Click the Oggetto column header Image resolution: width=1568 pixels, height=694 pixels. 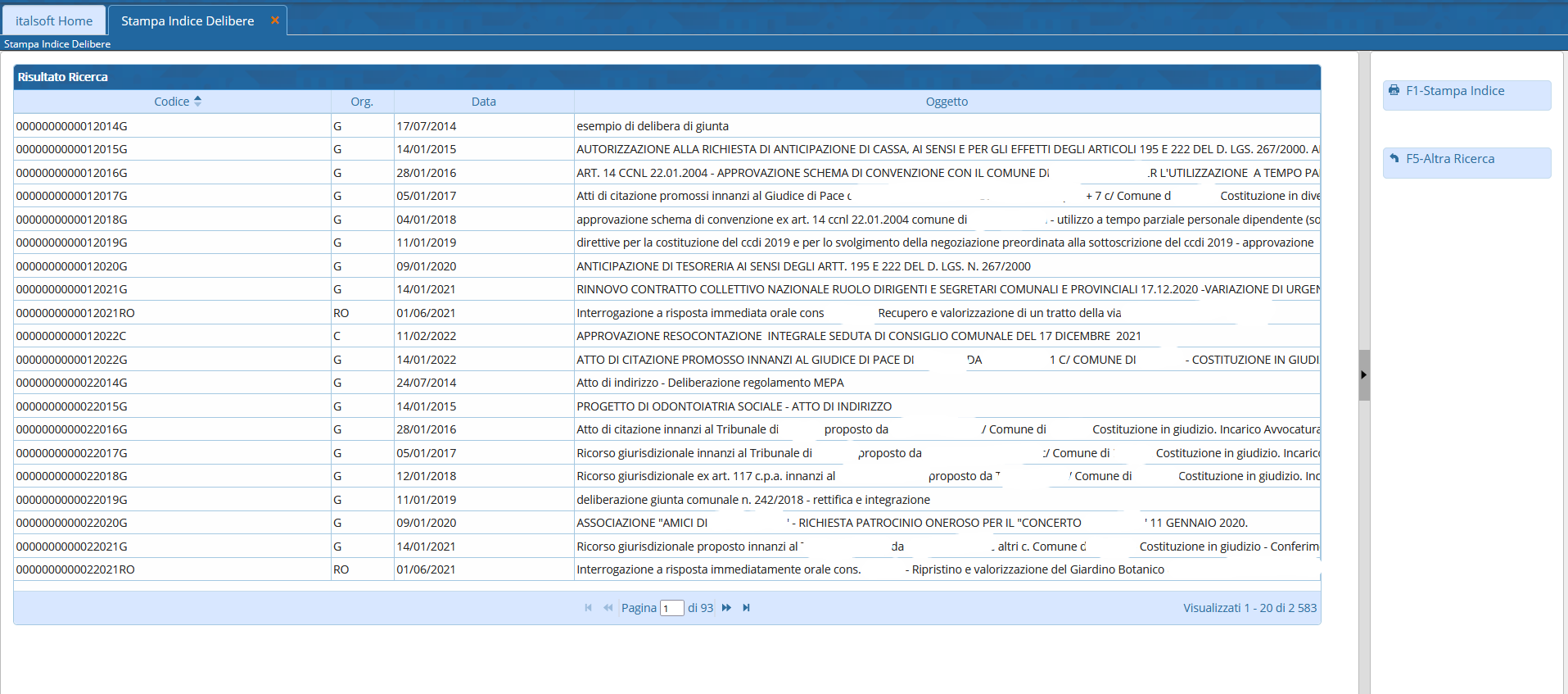point(947,102)
